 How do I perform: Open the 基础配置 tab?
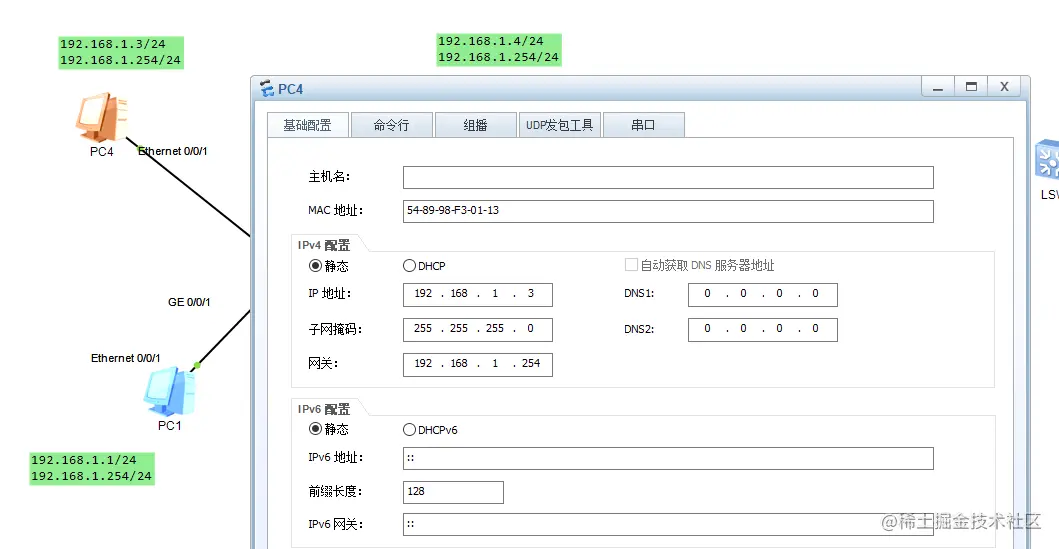[x=308, y=125]
